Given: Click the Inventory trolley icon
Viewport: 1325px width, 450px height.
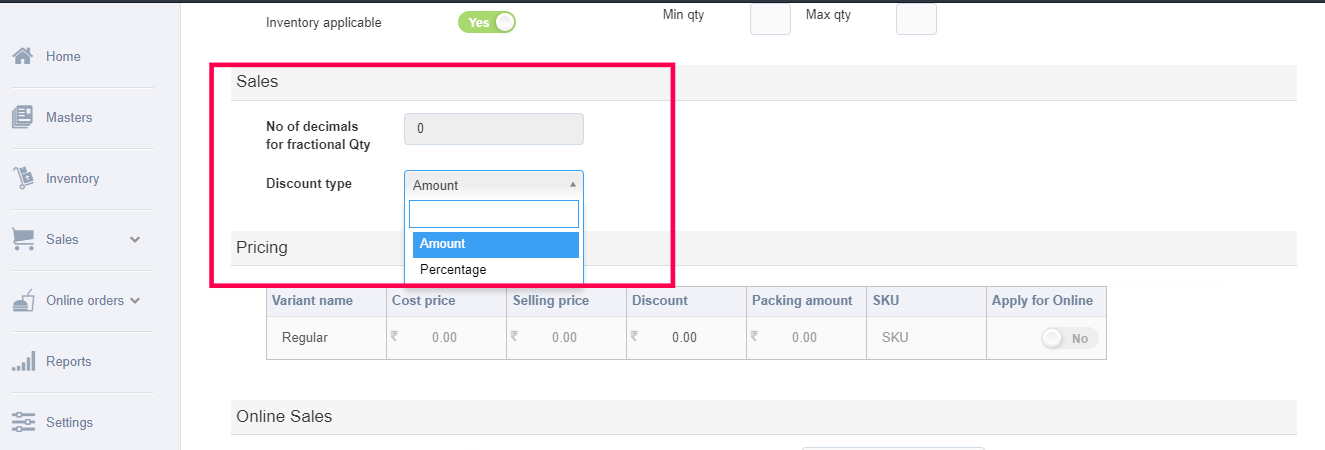Looking at the screenshot, I should 23,178.
